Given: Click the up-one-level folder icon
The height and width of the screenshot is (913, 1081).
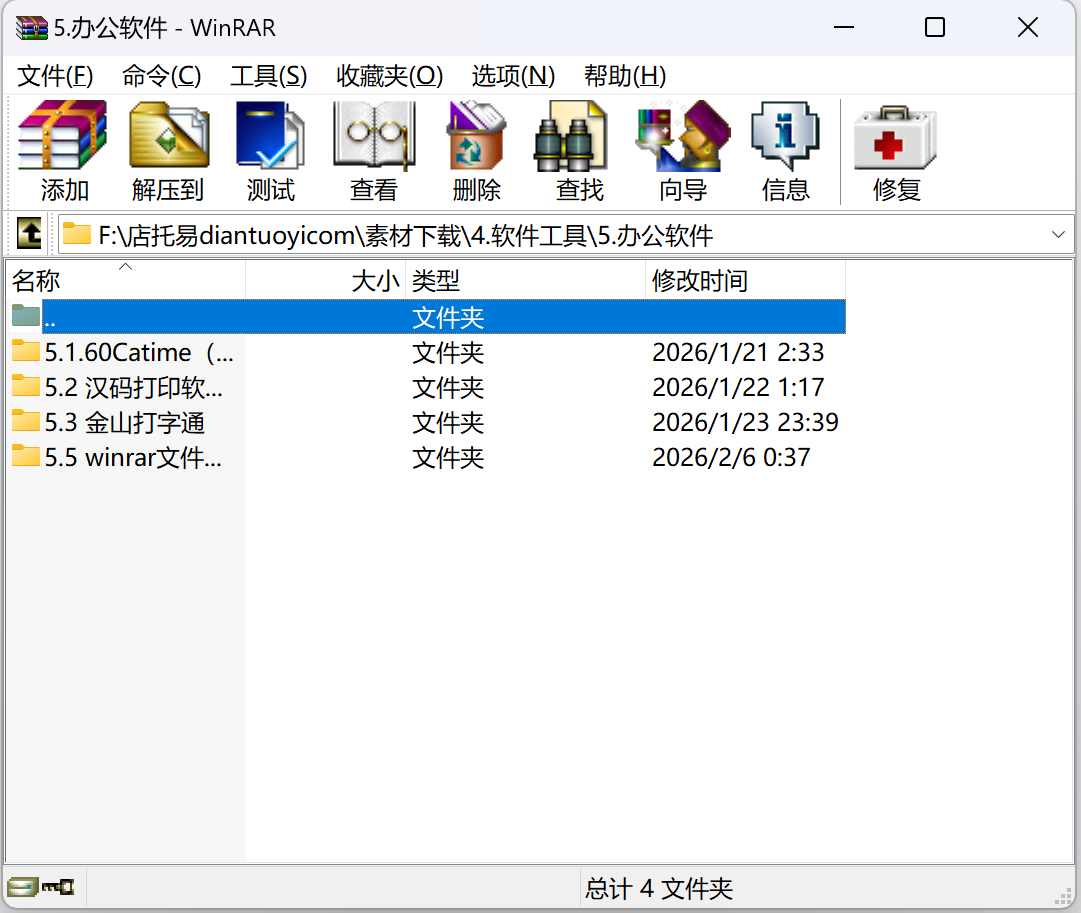Looking at the screenshot, I should click(29, 233).
